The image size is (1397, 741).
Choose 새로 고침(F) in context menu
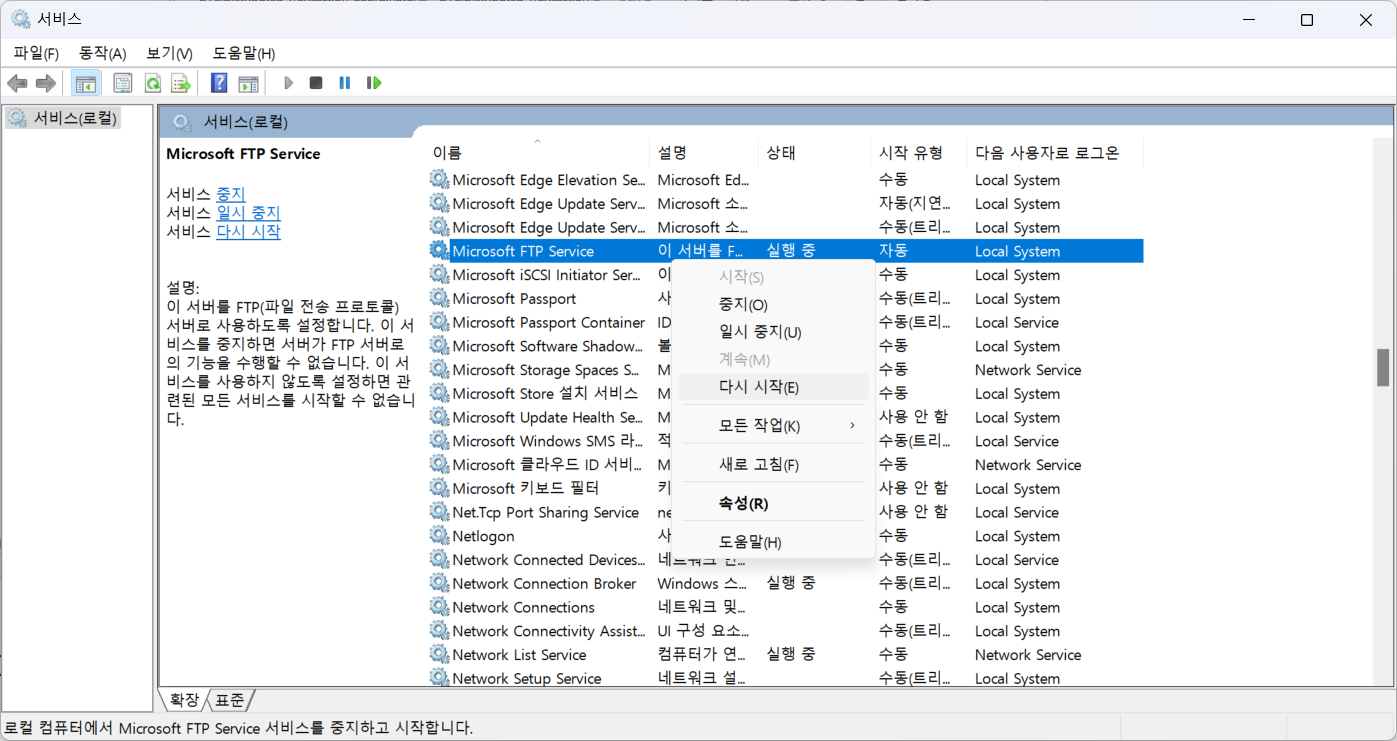(773, 465)
